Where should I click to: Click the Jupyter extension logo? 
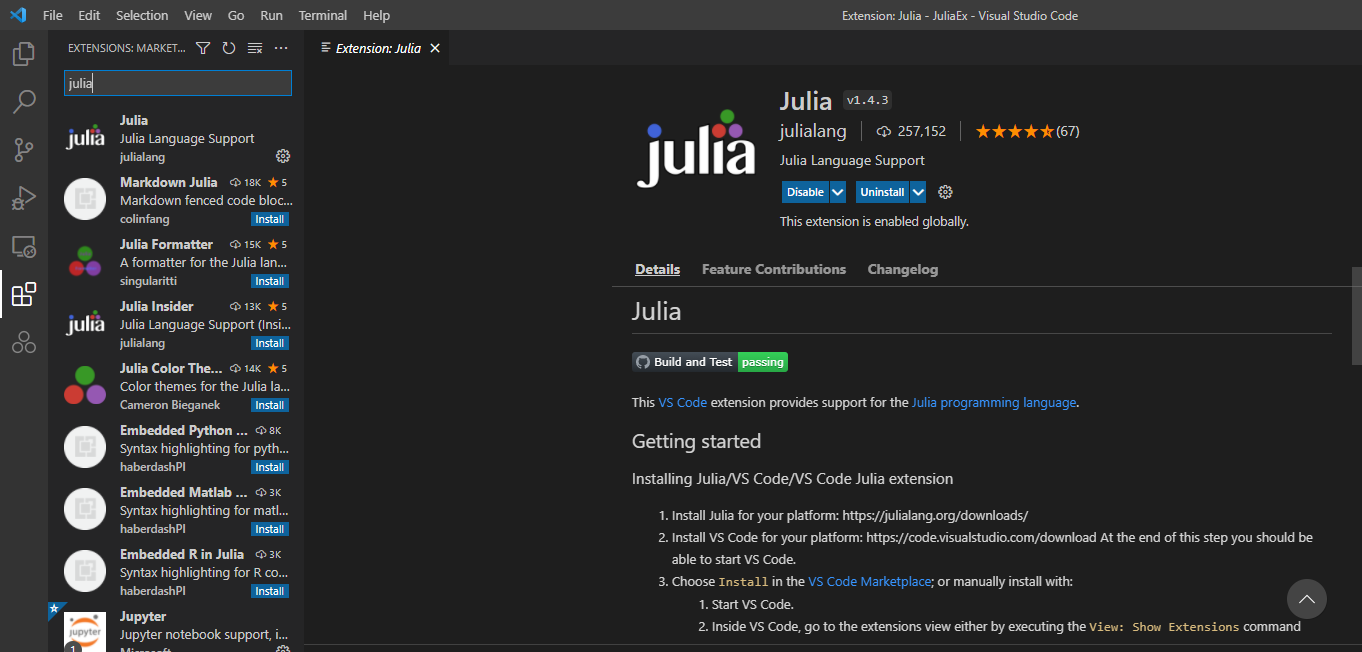pyautogui.click(x=85, y=632)
